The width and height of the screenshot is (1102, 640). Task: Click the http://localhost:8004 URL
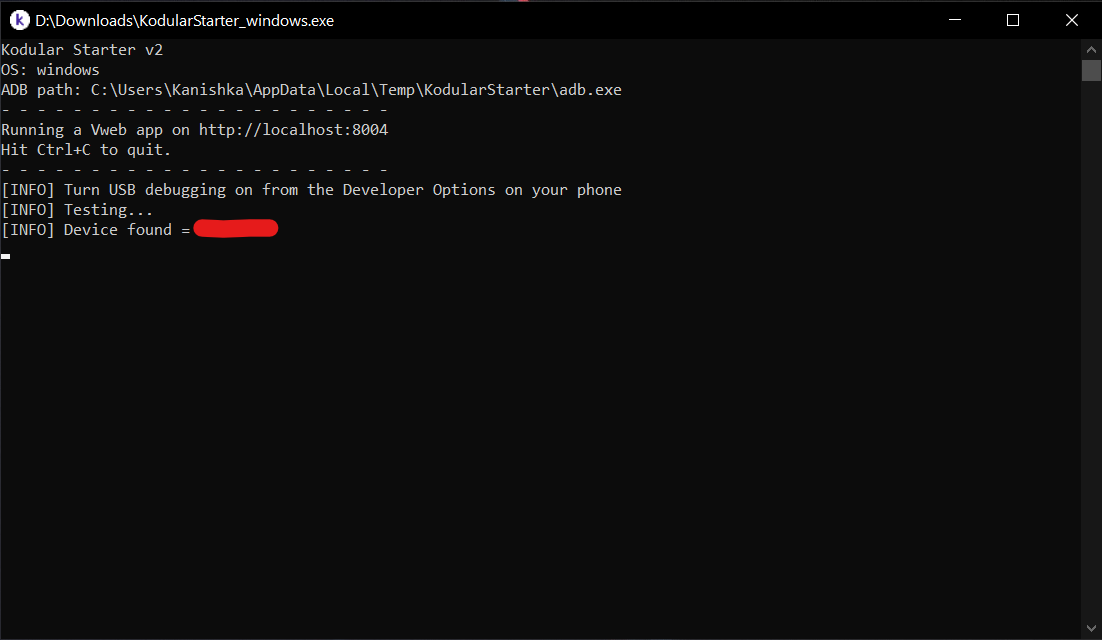(x=293, y=130)
